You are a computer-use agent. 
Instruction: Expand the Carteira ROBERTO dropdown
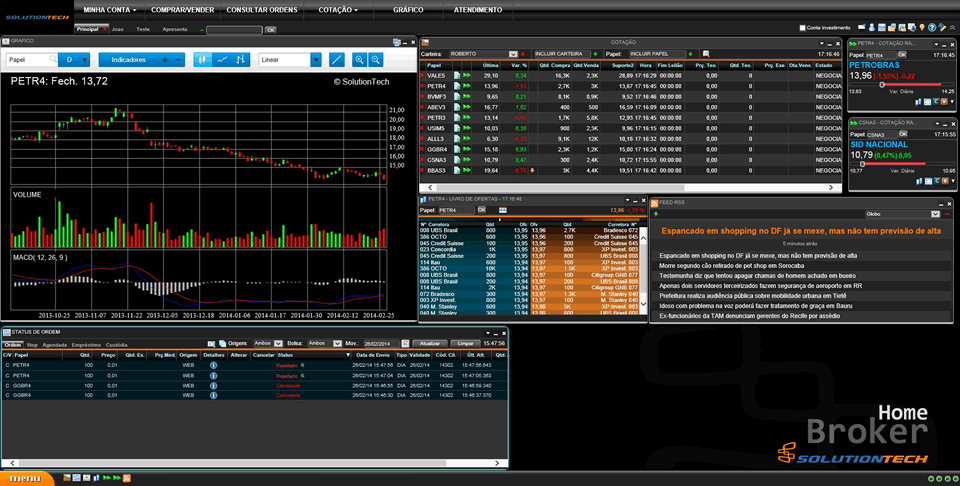pyautogui.click(x=513, y=54)
